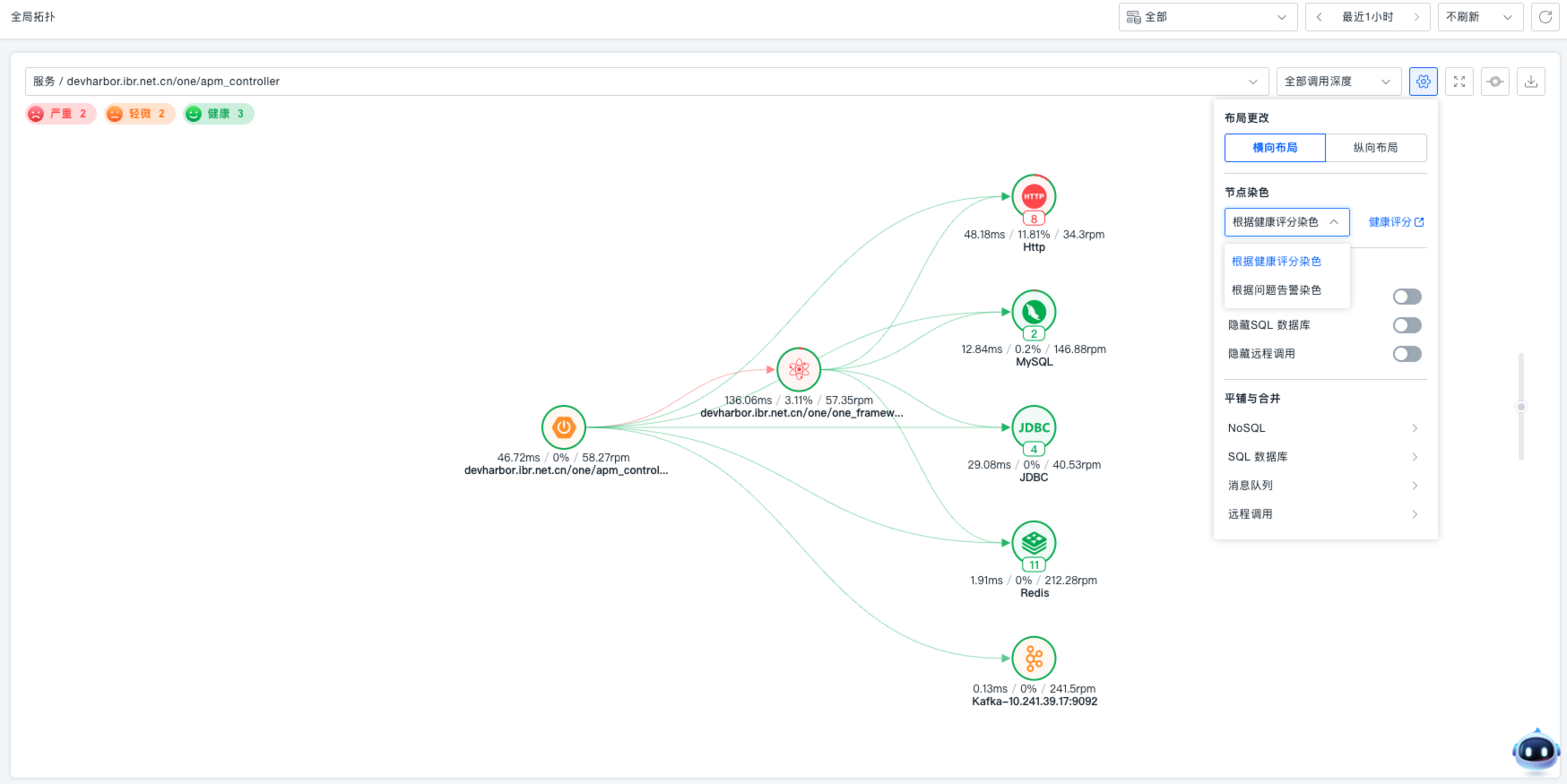
Task: Filter by severe status badge
Action: tap(61, 114)
